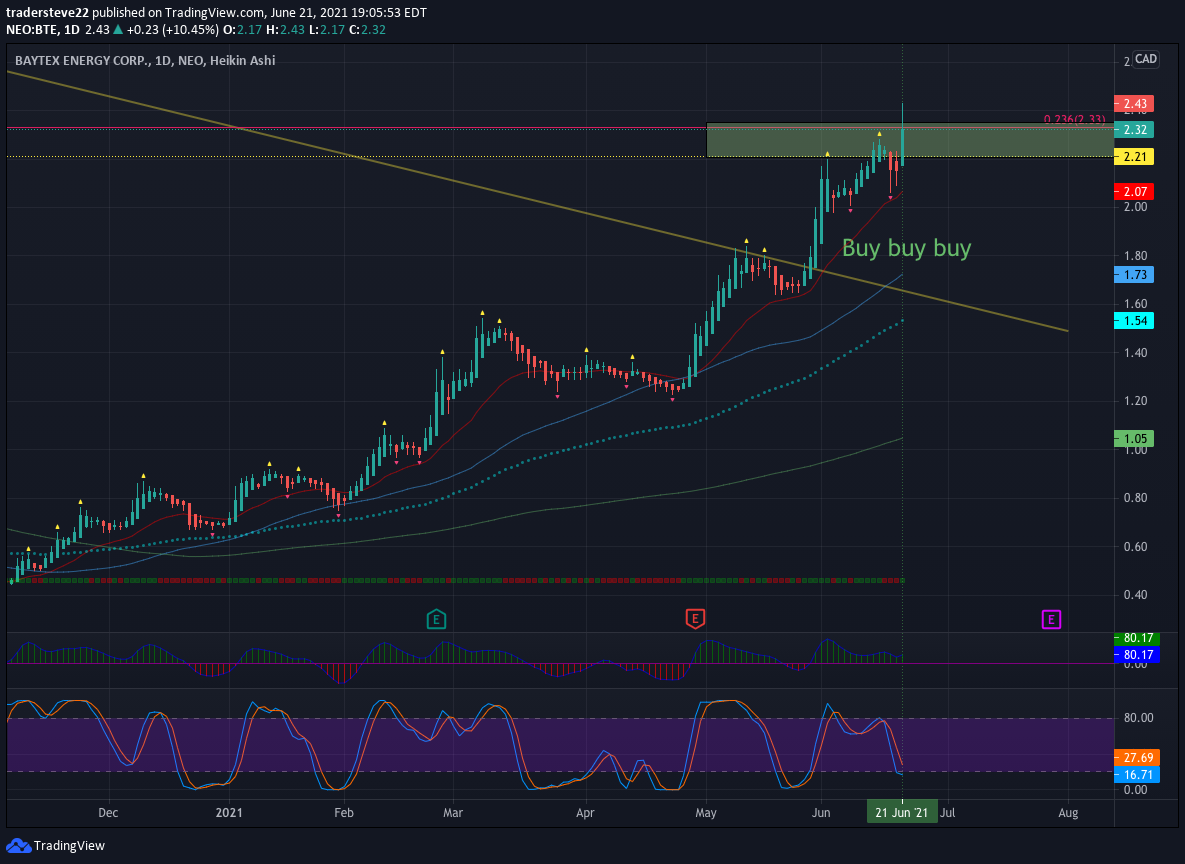Click the green earnings E marker
Screen dimensions: 1185x864
pos(436,620)
